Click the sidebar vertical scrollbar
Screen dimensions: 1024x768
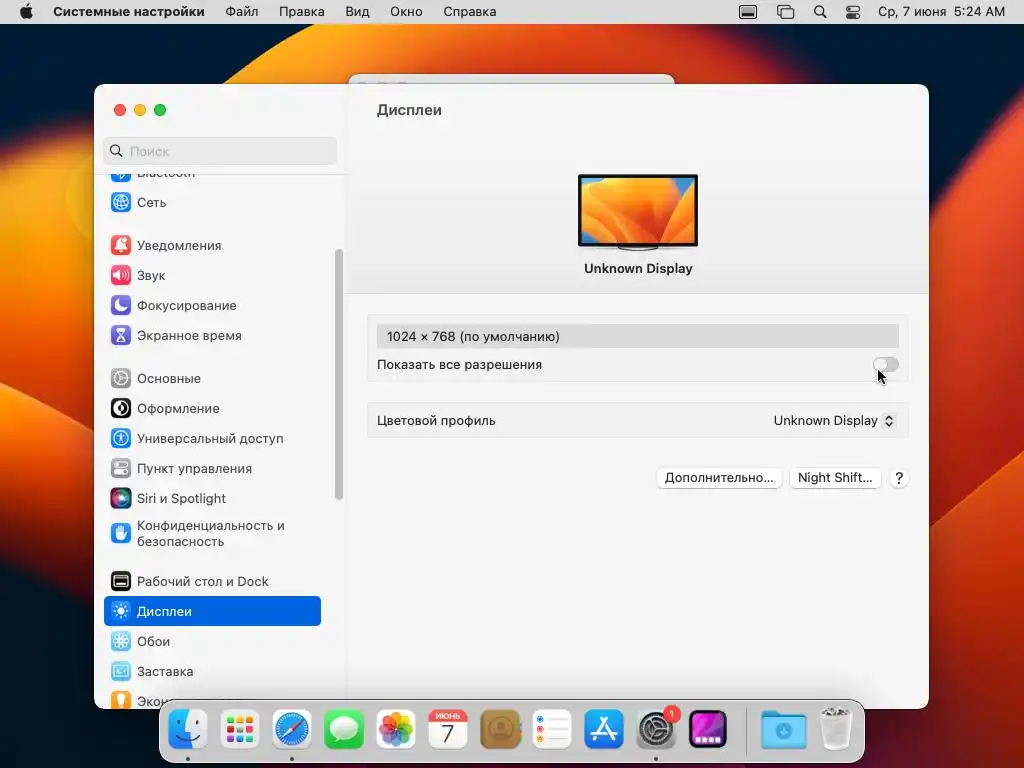tap(338, 374)
